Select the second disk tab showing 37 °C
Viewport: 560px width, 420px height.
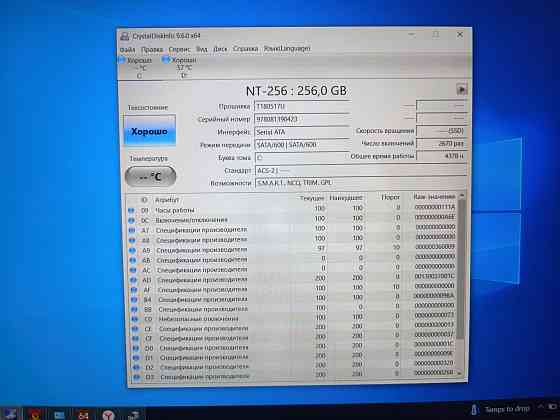click(180, 67)
